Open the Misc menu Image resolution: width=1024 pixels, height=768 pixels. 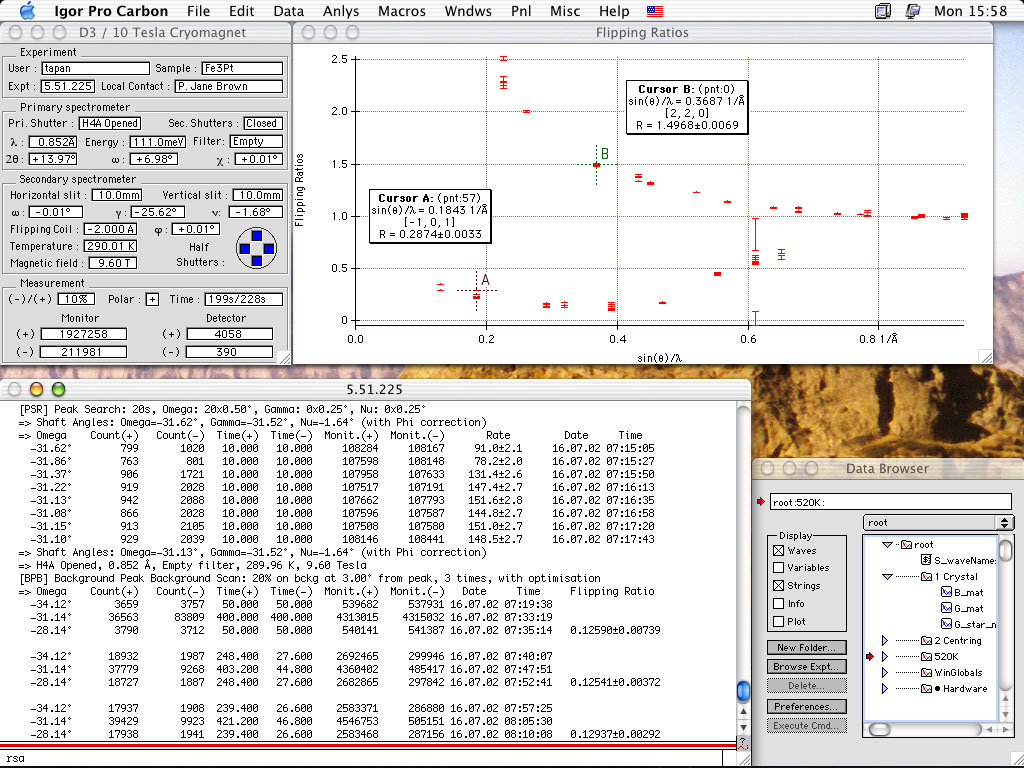tap(565, 11)
